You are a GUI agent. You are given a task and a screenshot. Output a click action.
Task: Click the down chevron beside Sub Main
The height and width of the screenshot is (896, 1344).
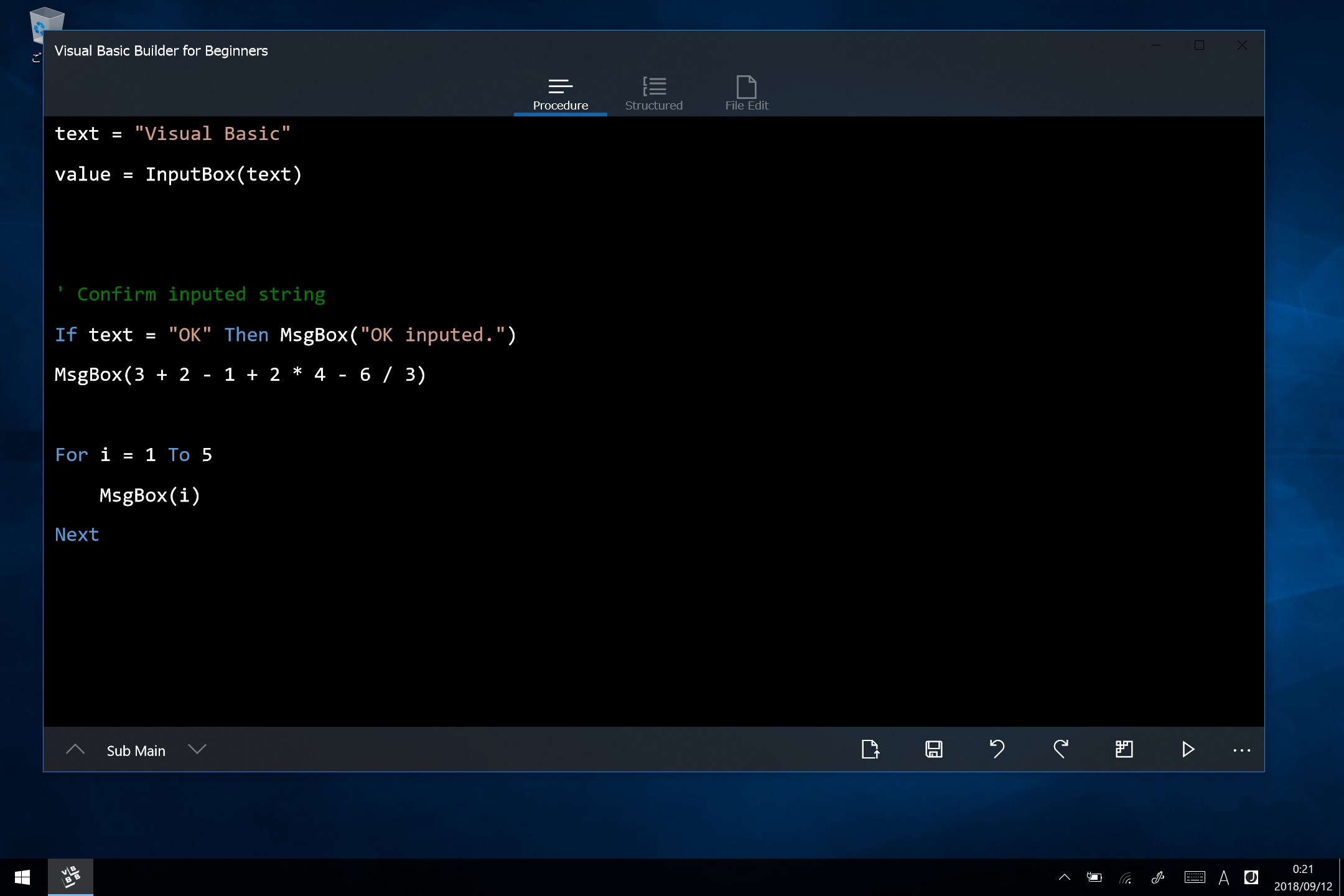[197, 749]
